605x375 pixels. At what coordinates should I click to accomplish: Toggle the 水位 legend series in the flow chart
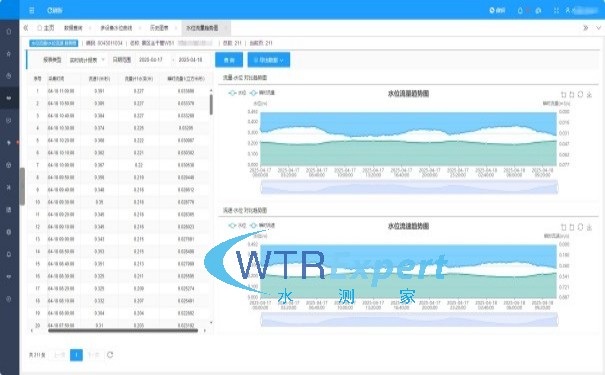click(x=237, y=93)
